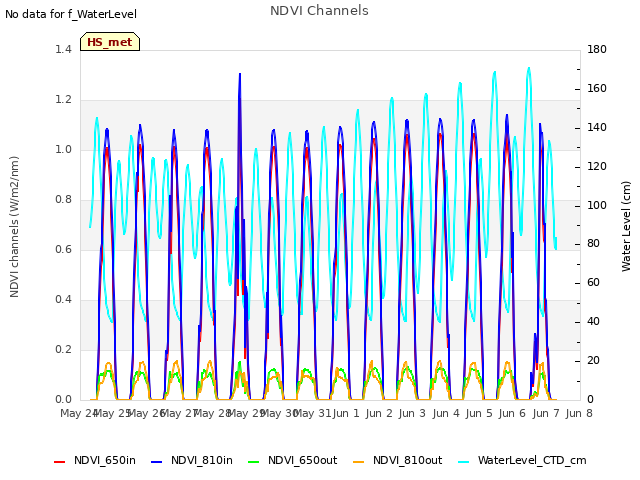Image resolution: width=640 pixels, height=480 pixels.
Task: Click the cyan WaterLevel_CTD_cm legend swatch
Action: tap(463, 462)
